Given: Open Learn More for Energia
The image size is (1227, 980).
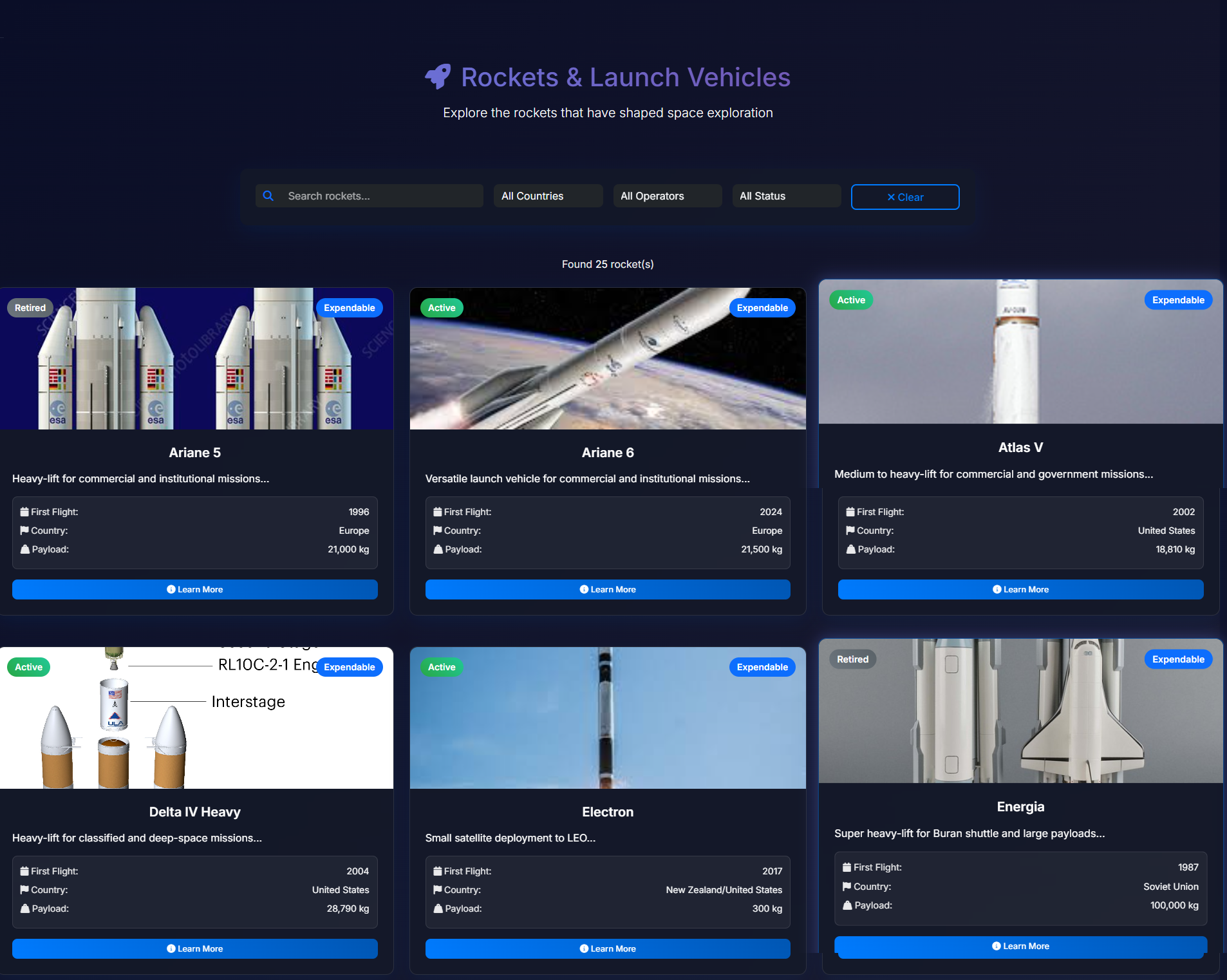Looking at the screenshot, I should [1020, 947].
